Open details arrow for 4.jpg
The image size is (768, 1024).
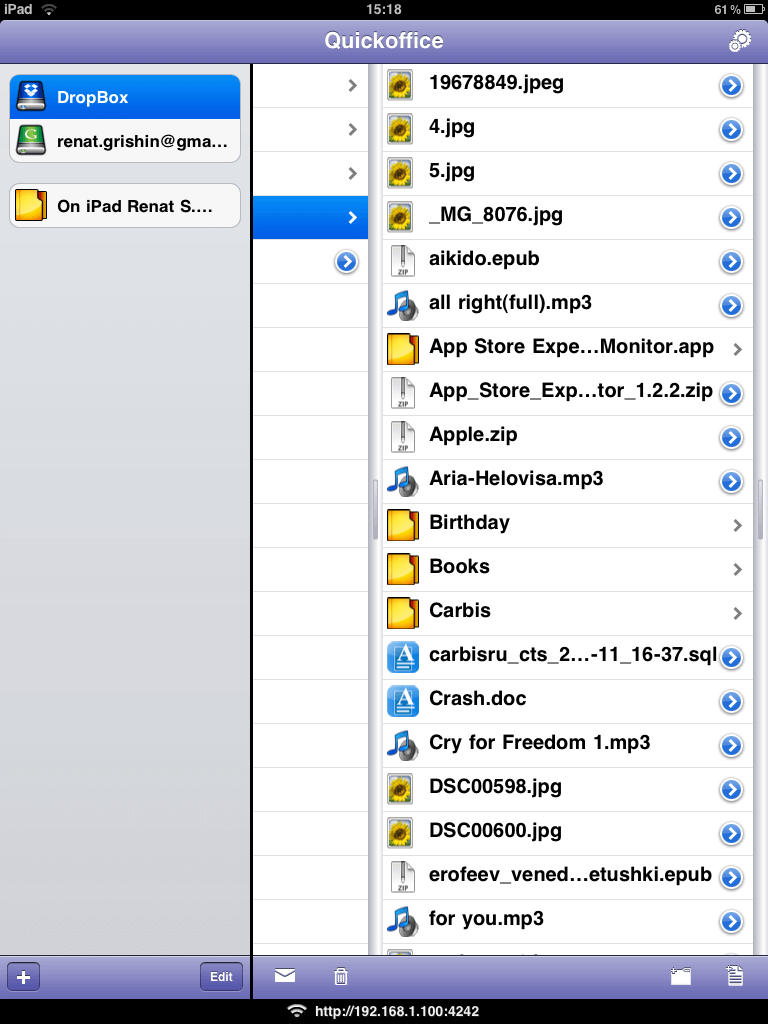[731, 129]
